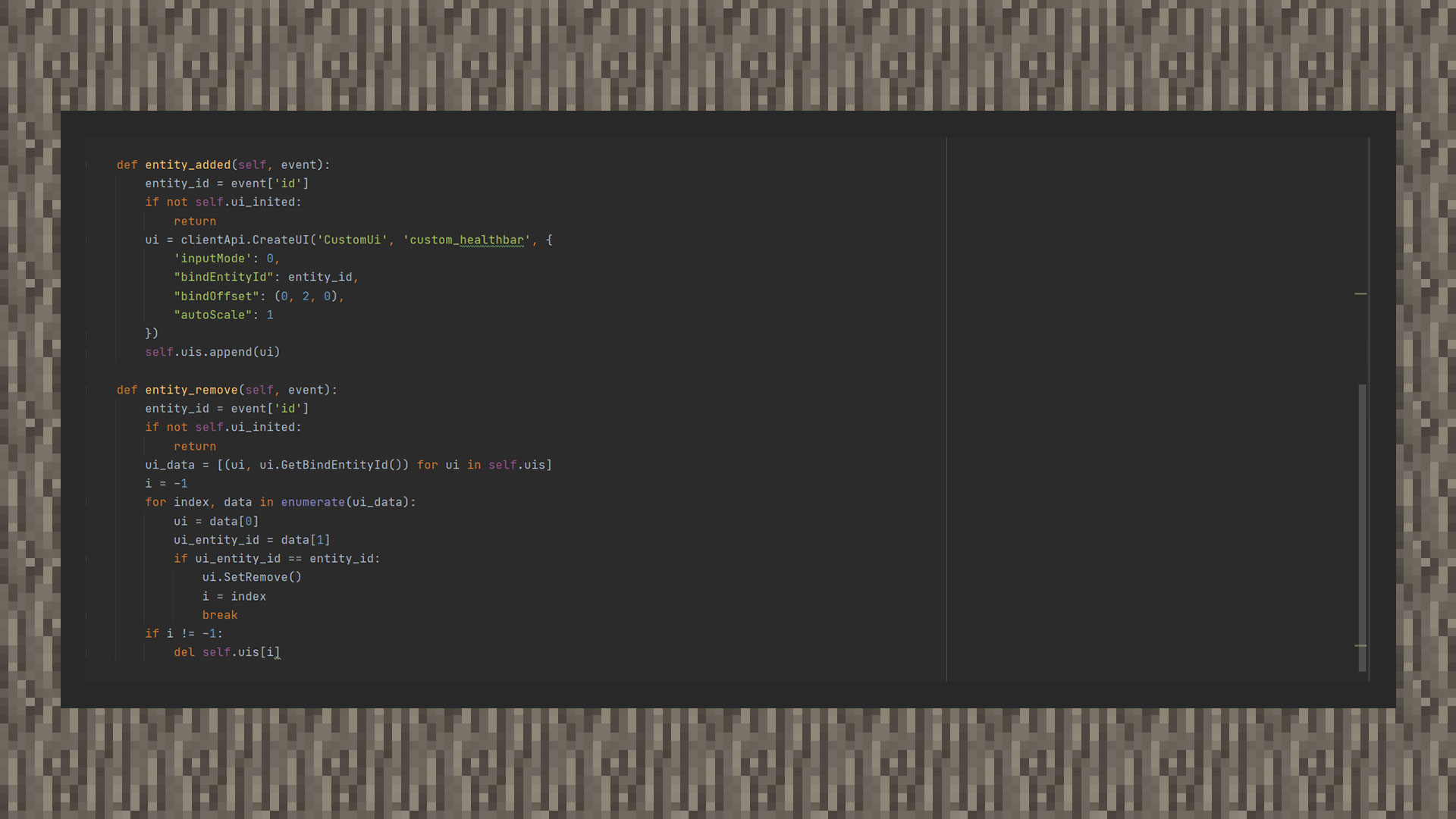The width and height of the screenshot is (1456, 819).
Task: Click the break statement
Action: (220, 615)
